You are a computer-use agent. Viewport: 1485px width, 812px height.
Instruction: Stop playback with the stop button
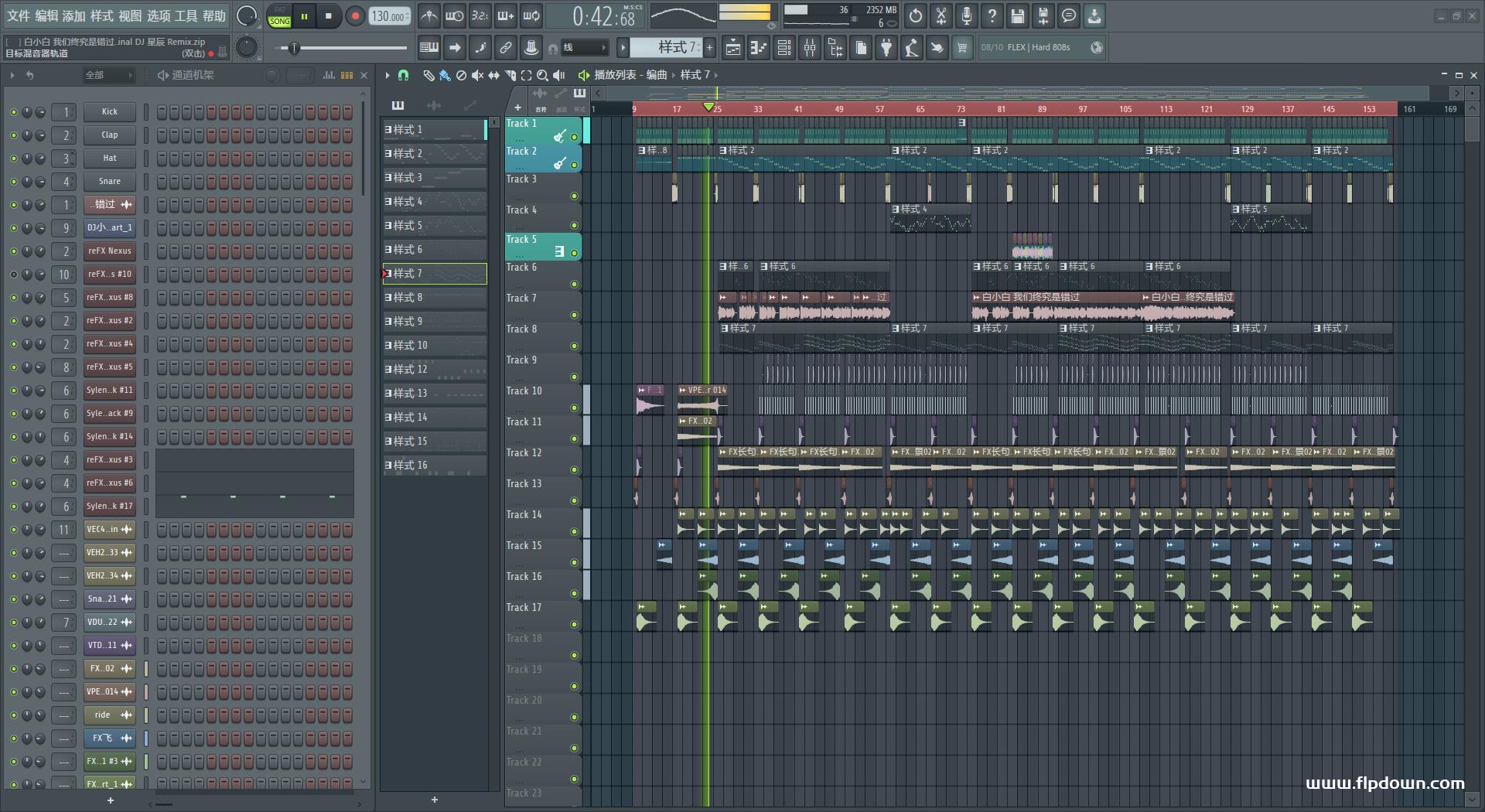pyautogui.click(x=329, y=16)
